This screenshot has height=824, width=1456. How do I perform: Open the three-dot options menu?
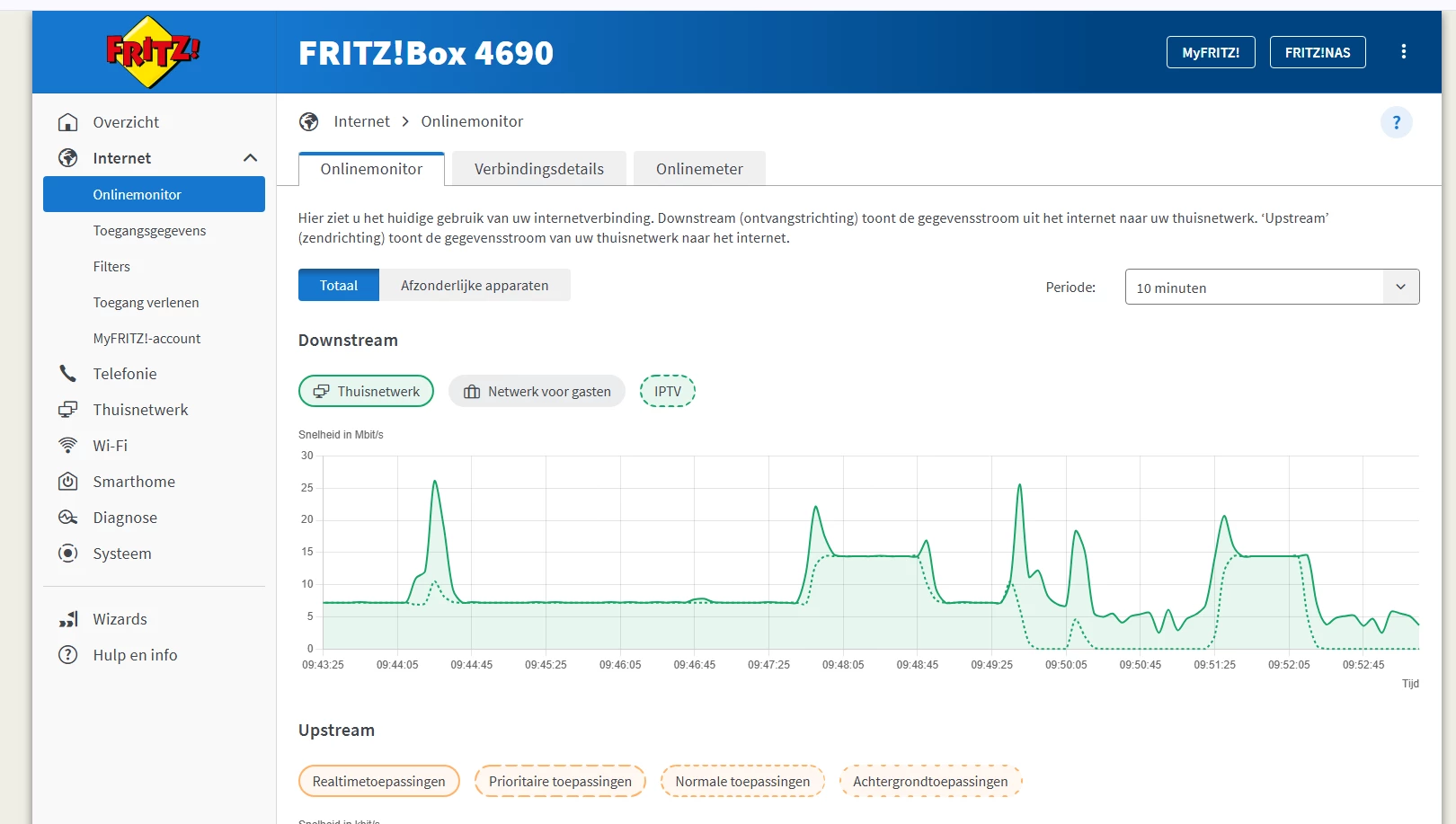tap(1403, 52)
